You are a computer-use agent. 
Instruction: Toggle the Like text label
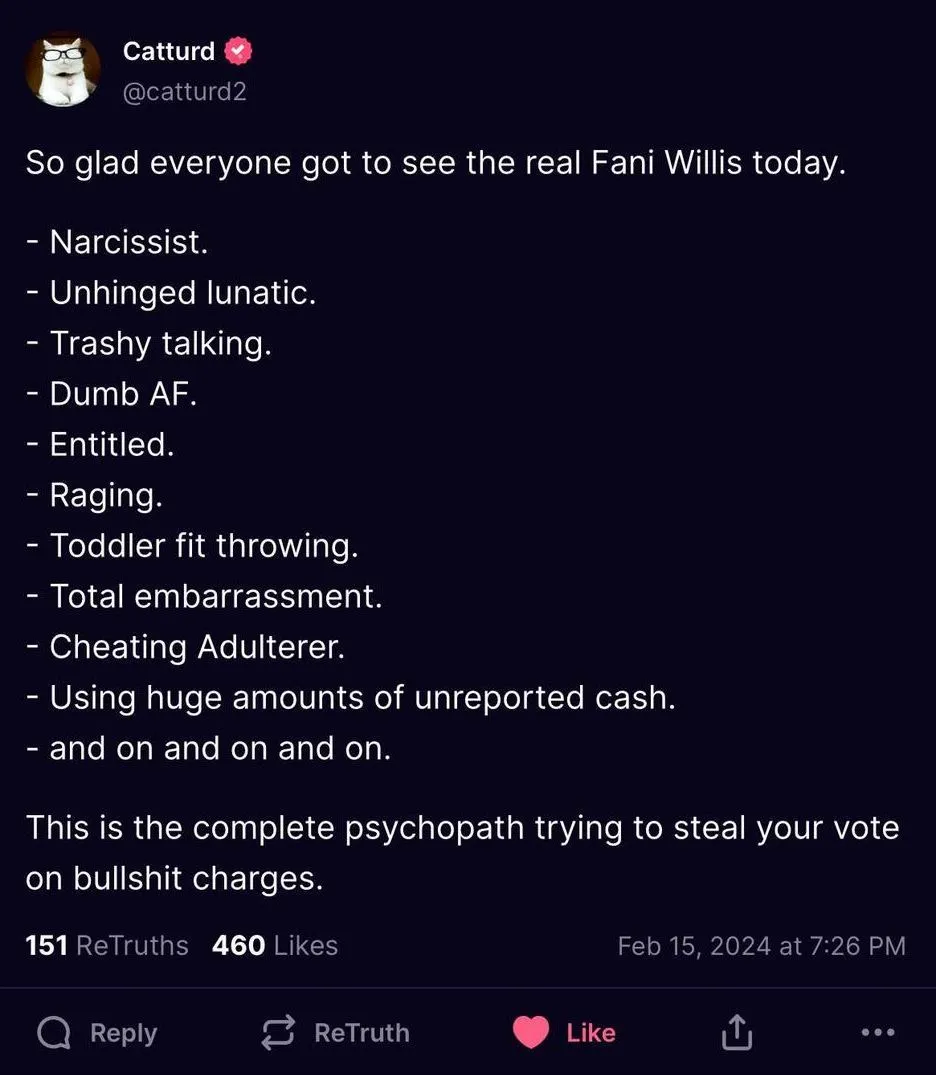point(590,1033)
